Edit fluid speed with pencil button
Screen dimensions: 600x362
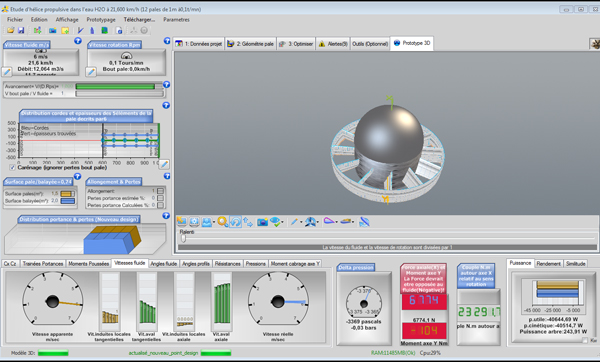click(x=7, y=72)
